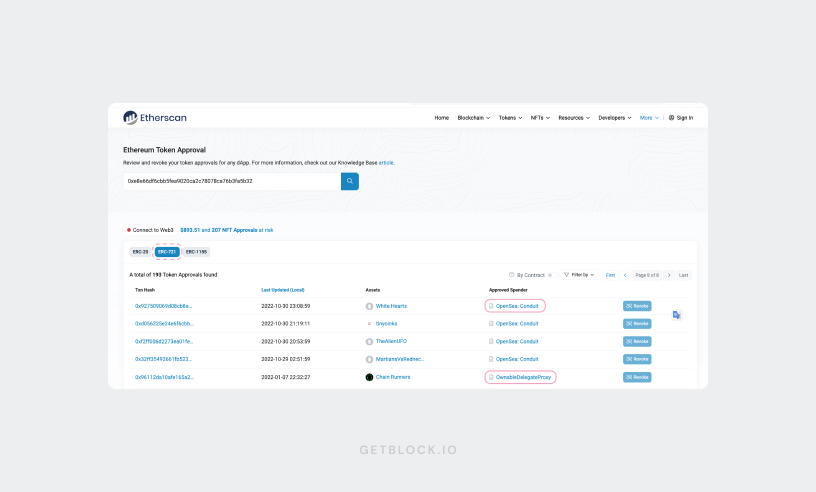Switch to the ERC-721 tab

(167, 252)
